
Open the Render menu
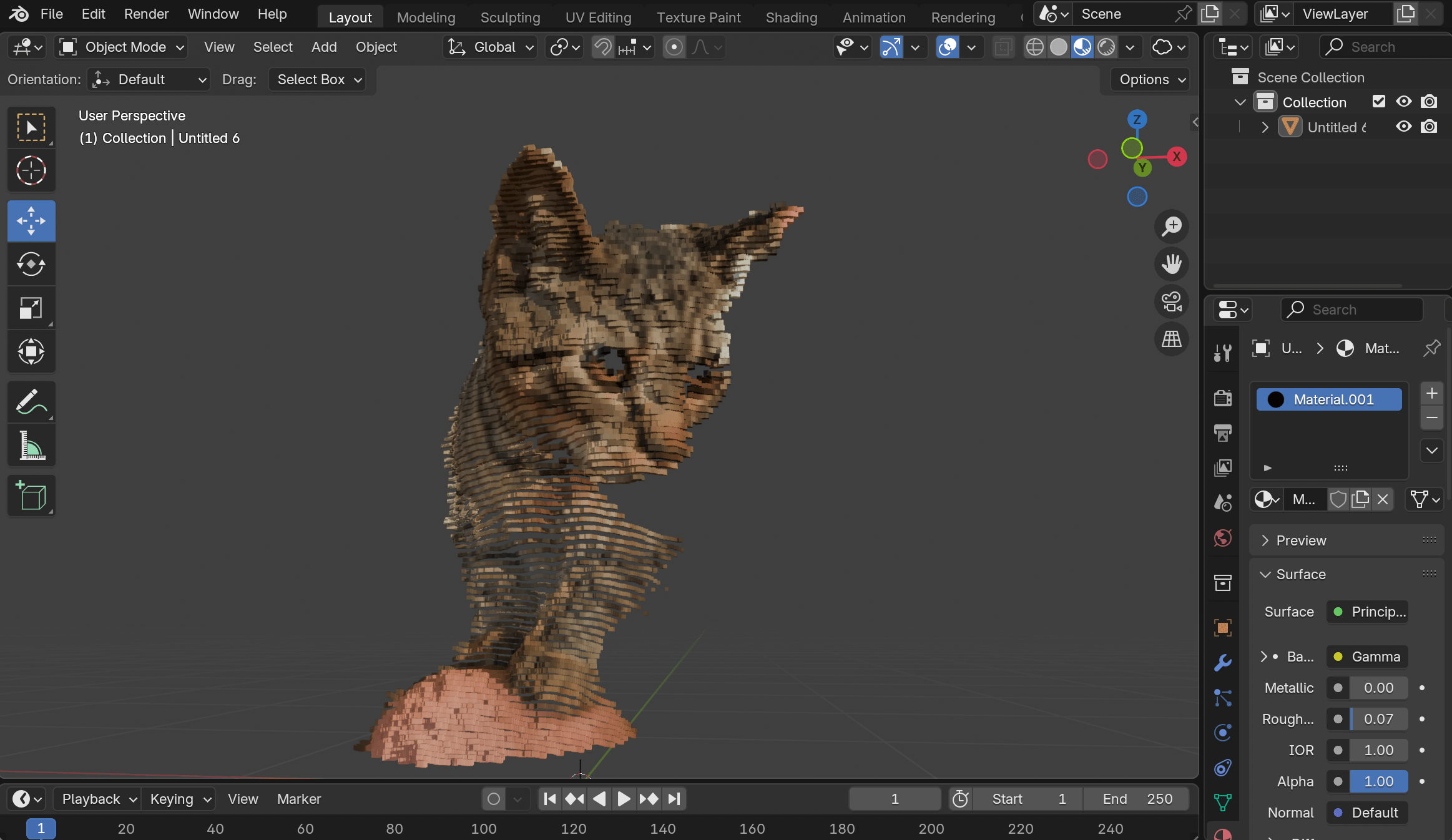pos(146,14)
